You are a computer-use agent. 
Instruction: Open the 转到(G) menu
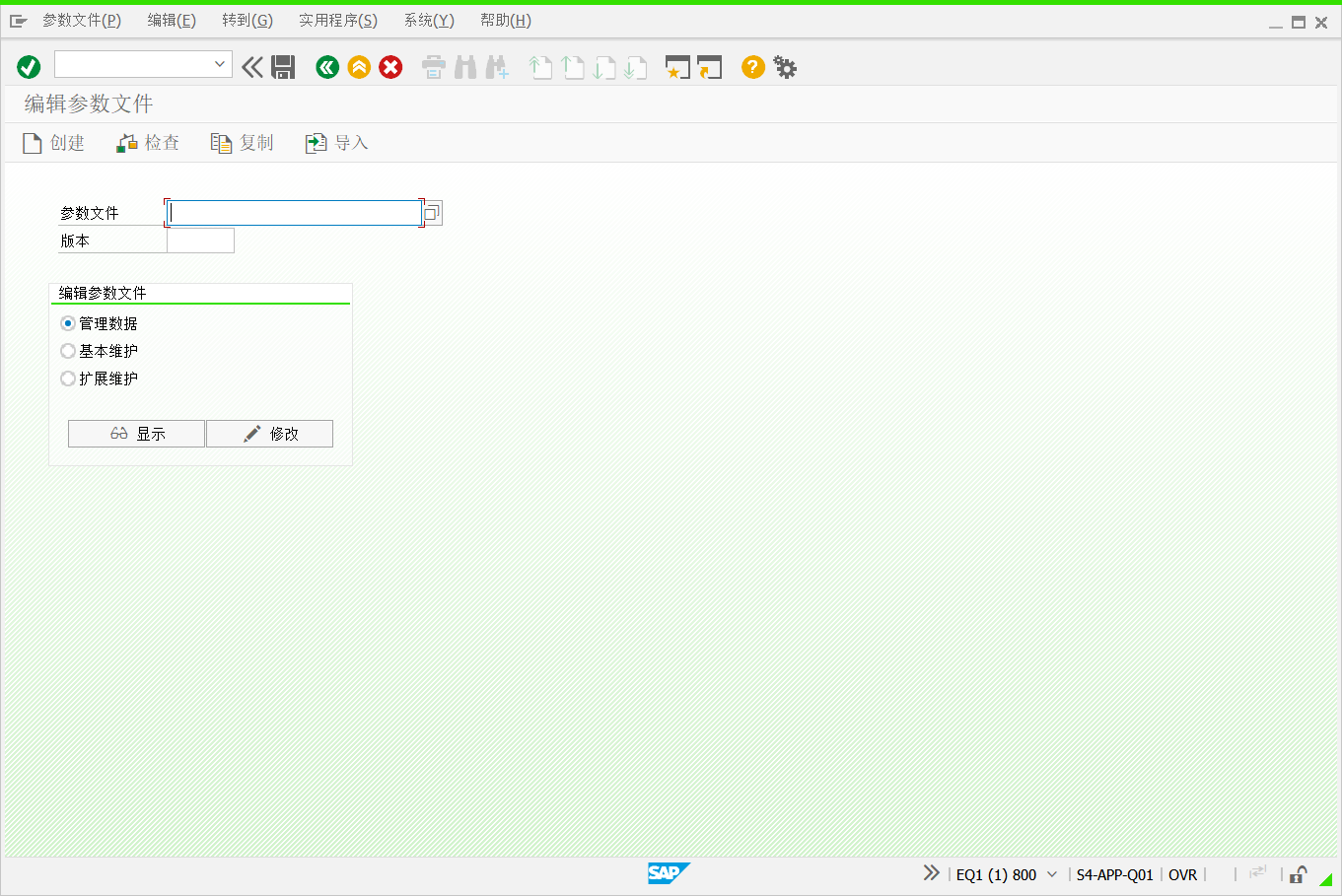click(x=247, y=21)
